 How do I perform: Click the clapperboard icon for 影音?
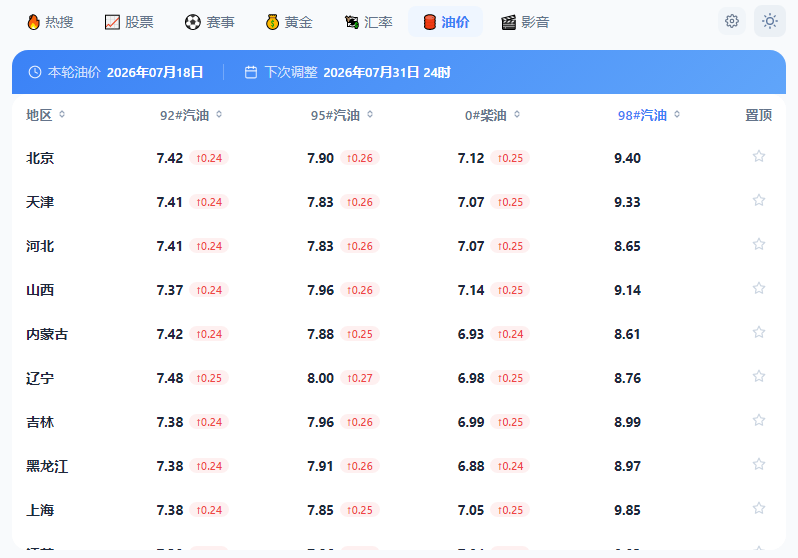click(508, 22)
